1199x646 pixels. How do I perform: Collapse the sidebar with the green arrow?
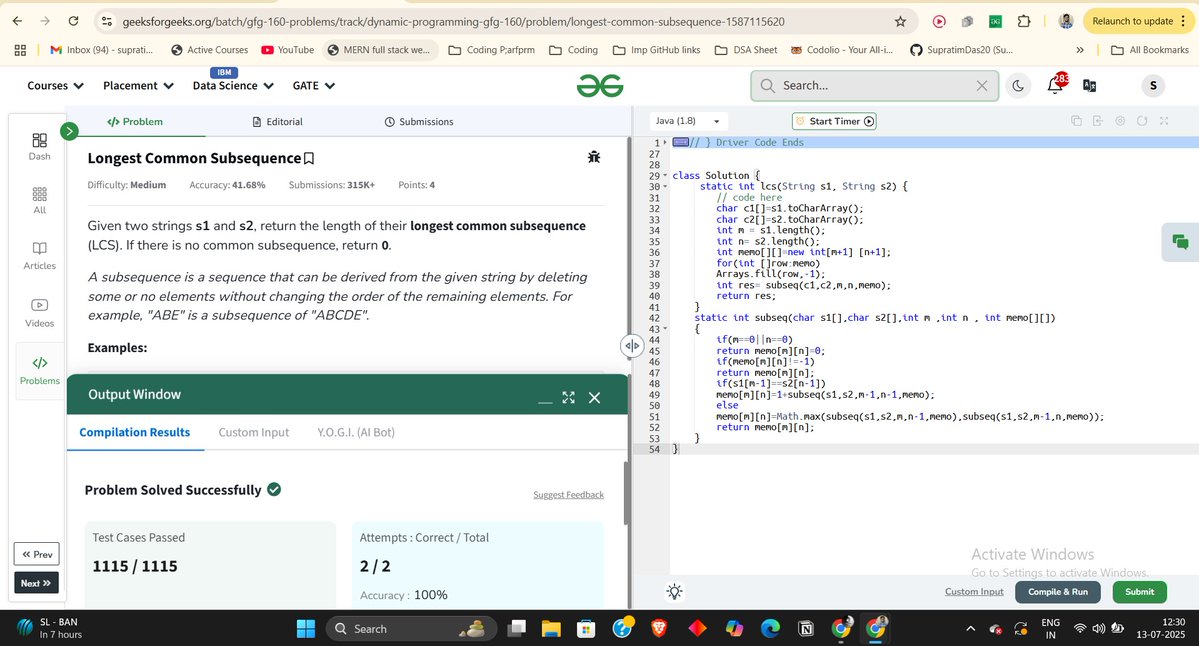coord(69,131)
